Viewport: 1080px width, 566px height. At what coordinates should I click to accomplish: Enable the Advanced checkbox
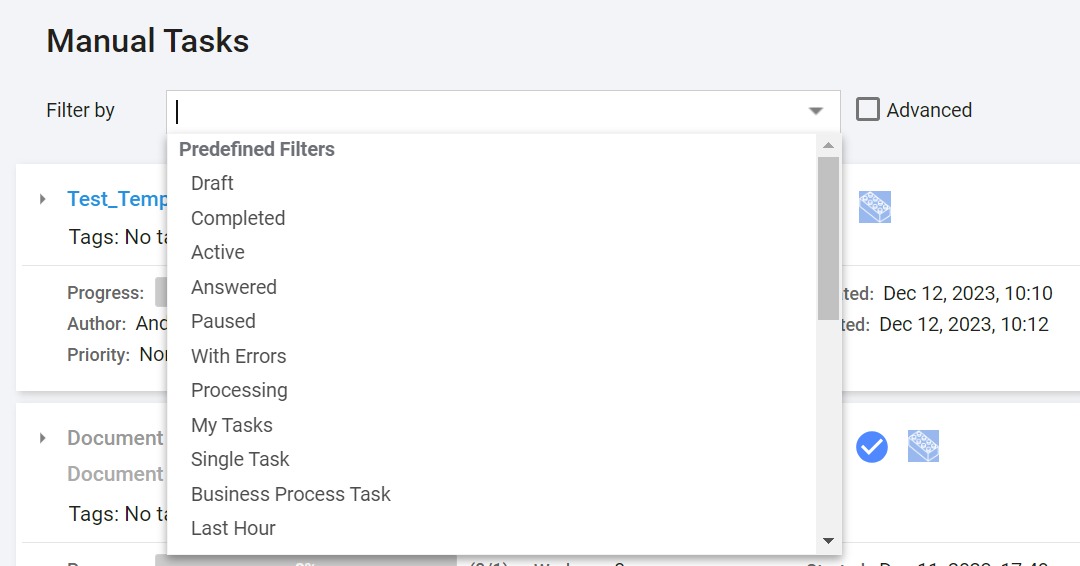pyautogui.click(x=868, y=109)
